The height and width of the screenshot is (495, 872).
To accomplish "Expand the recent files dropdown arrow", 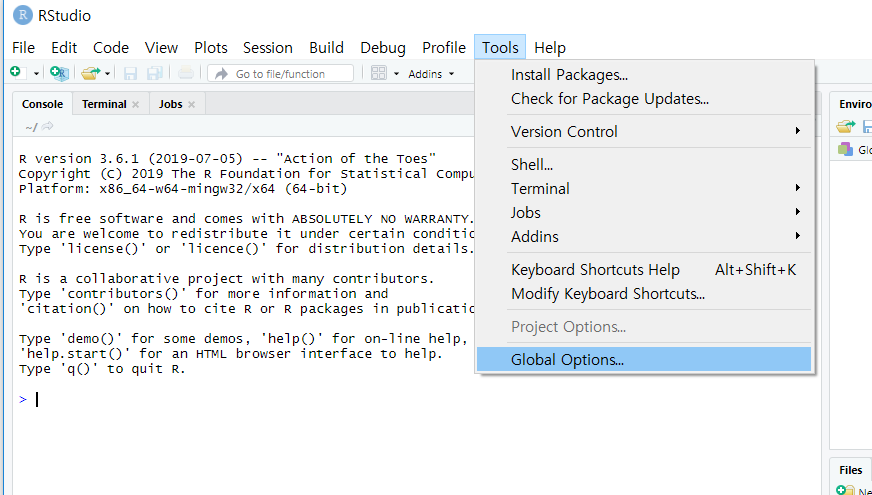I will point(107,74).
